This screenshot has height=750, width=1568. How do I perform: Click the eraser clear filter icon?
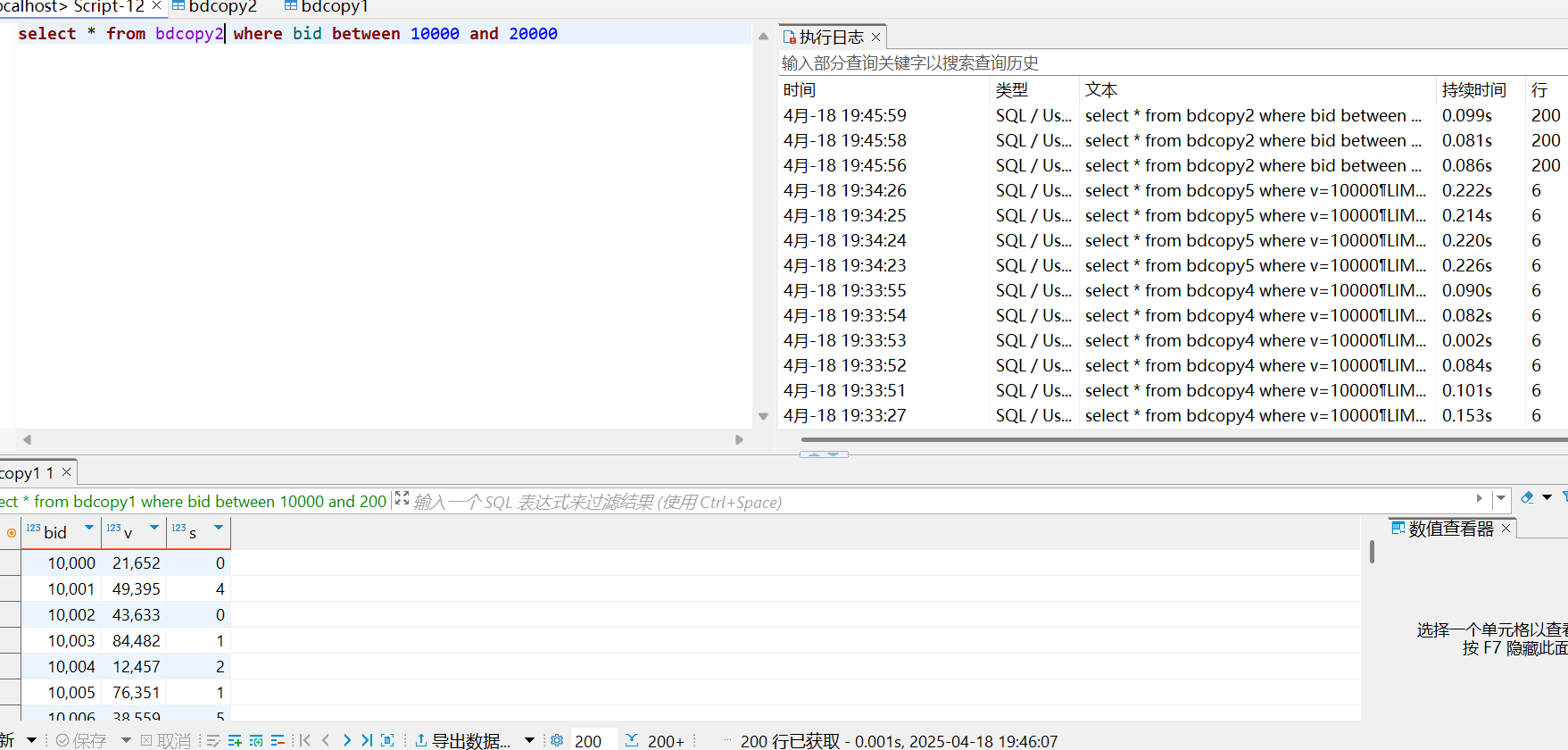coord(1527,497)
